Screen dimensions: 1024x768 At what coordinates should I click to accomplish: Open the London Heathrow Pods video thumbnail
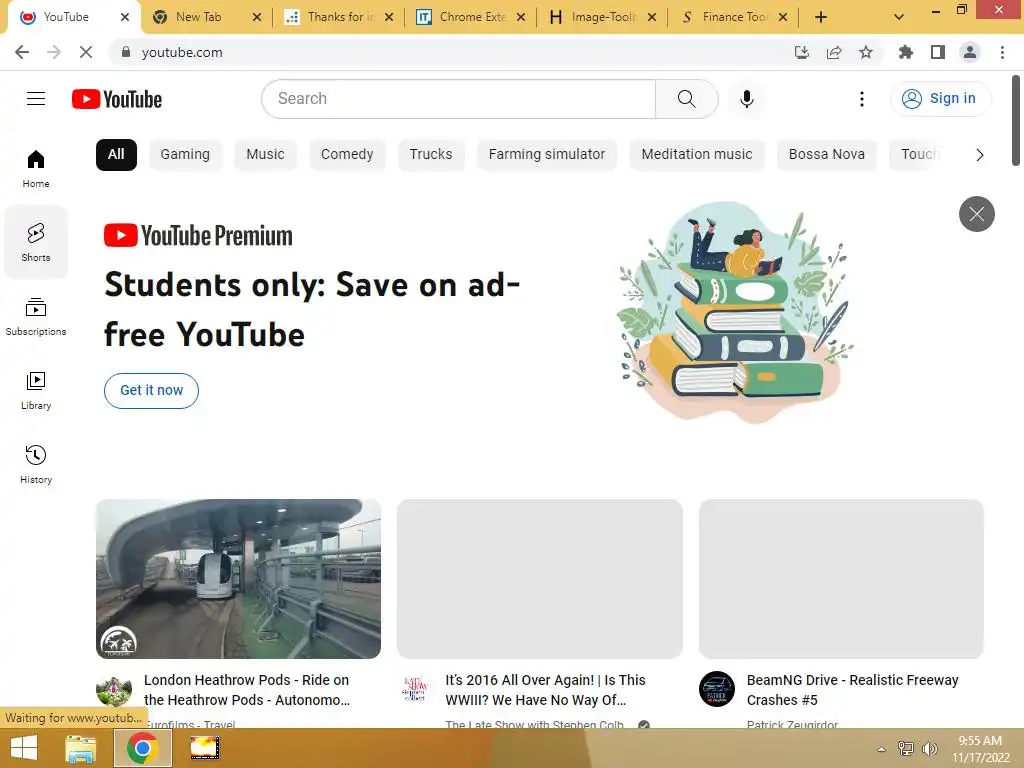238,579
